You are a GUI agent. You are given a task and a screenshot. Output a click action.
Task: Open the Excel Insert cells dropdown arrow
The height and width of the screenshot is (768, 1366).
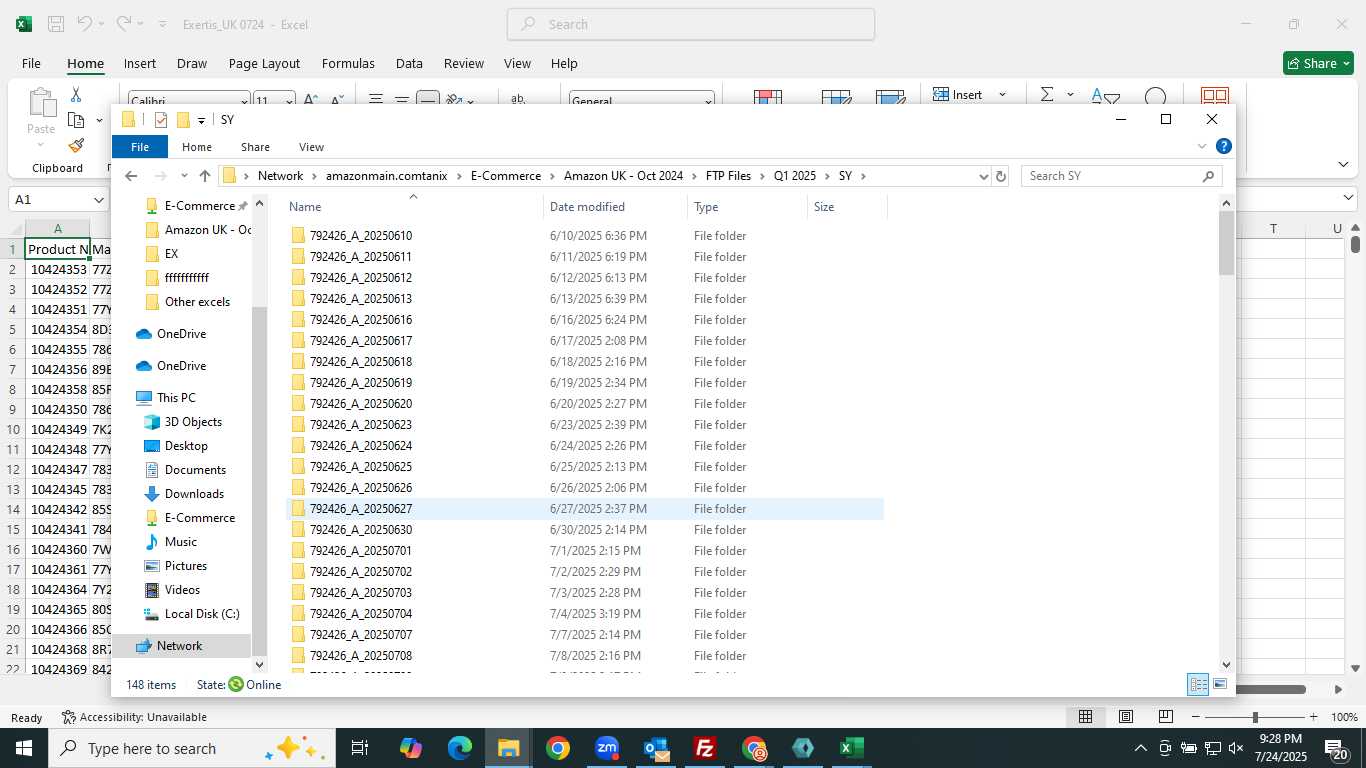tap(1002, 95)
